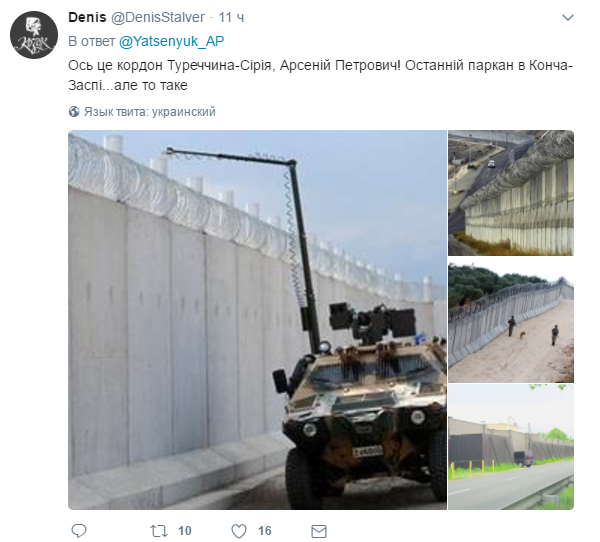
Task: Like the tweet with heart icon
Action: 239,531
